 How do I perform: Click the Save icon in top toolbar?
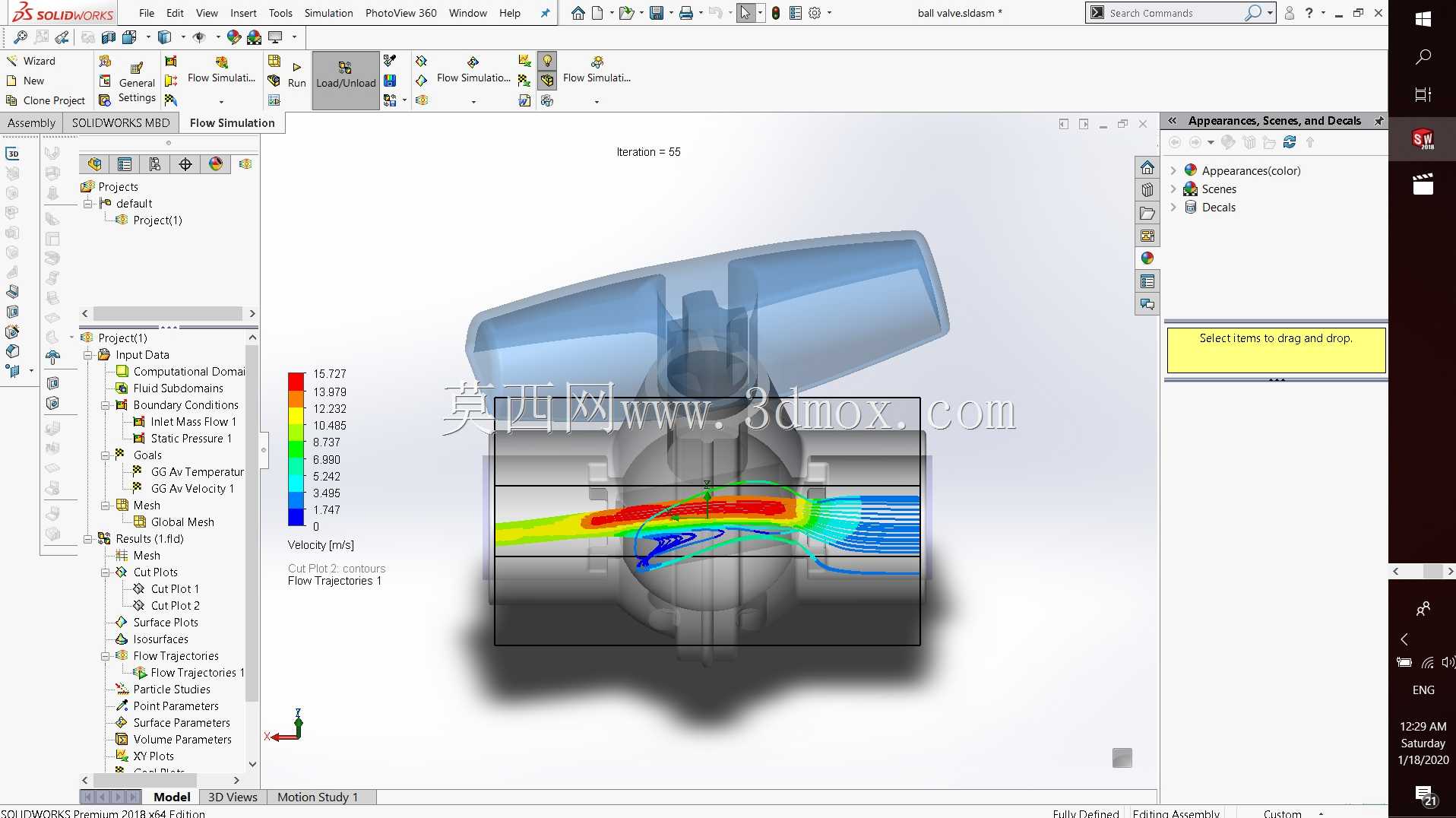click(657, 13)
